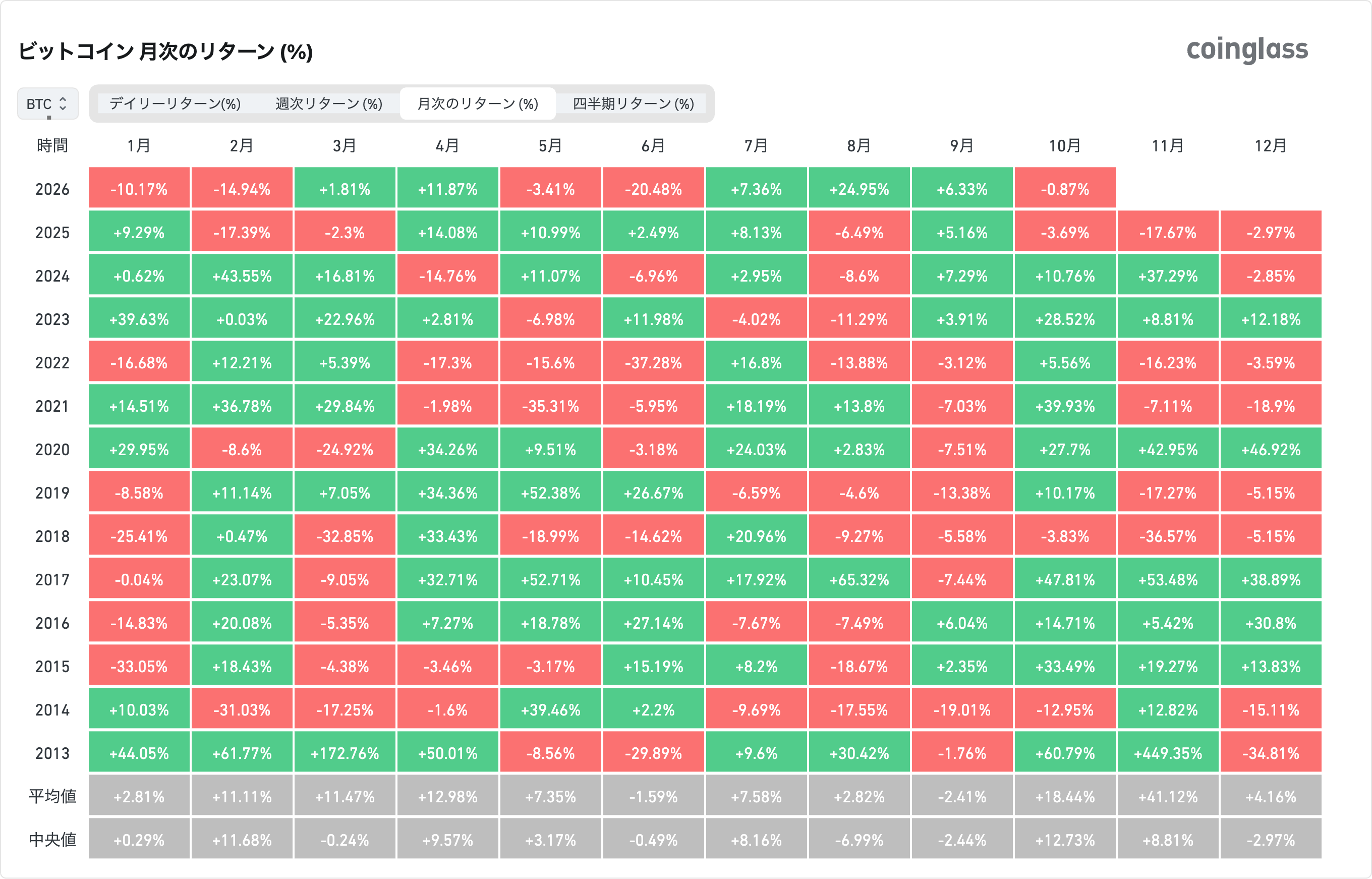This screenshot has width=1372, height=879.
Task: Click the average value -1.59% for June
Action: tap(654, 796)
